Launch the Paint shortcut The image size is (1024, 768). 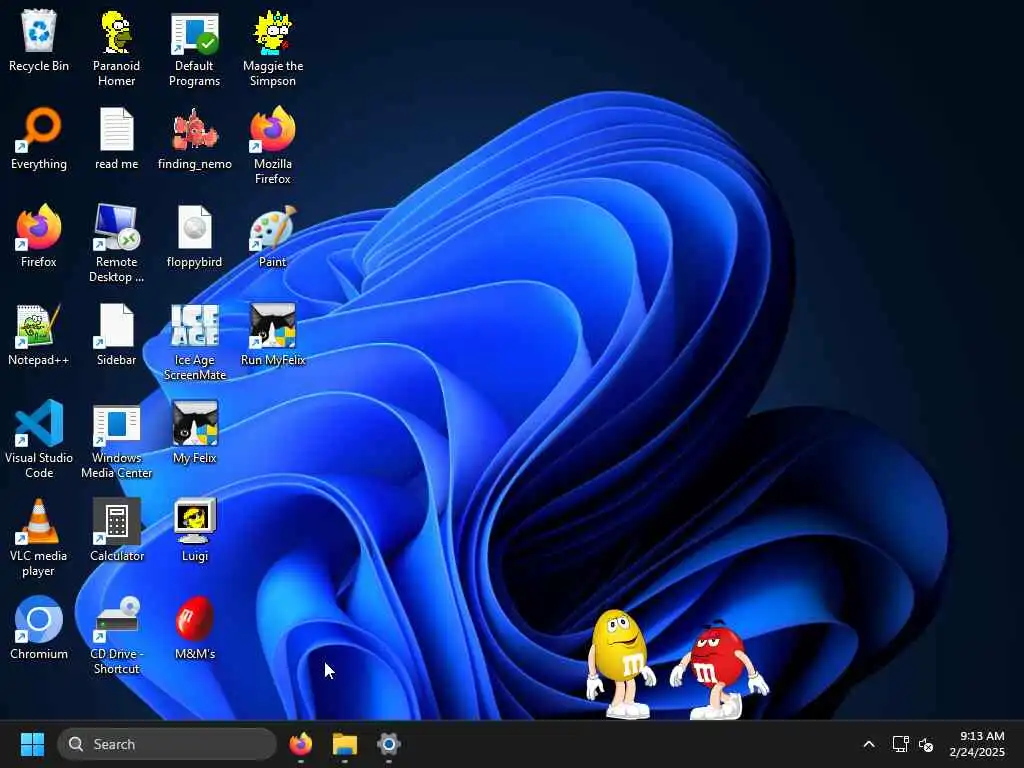click(x=272, y=236)
